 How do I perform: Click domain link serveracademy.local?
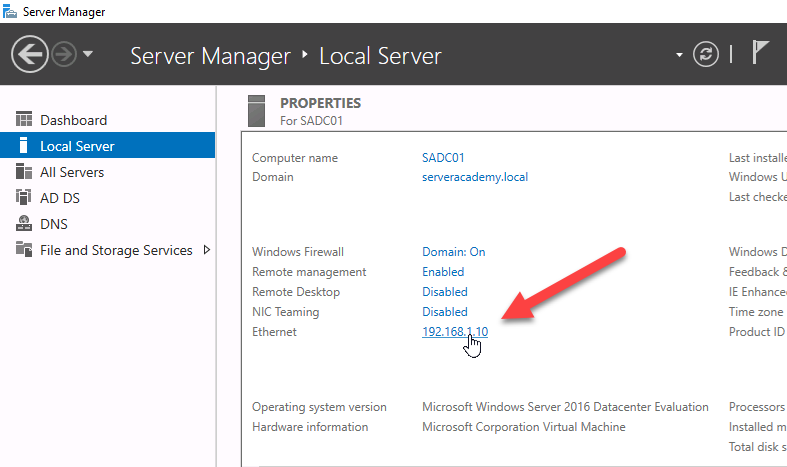[475, 177]
